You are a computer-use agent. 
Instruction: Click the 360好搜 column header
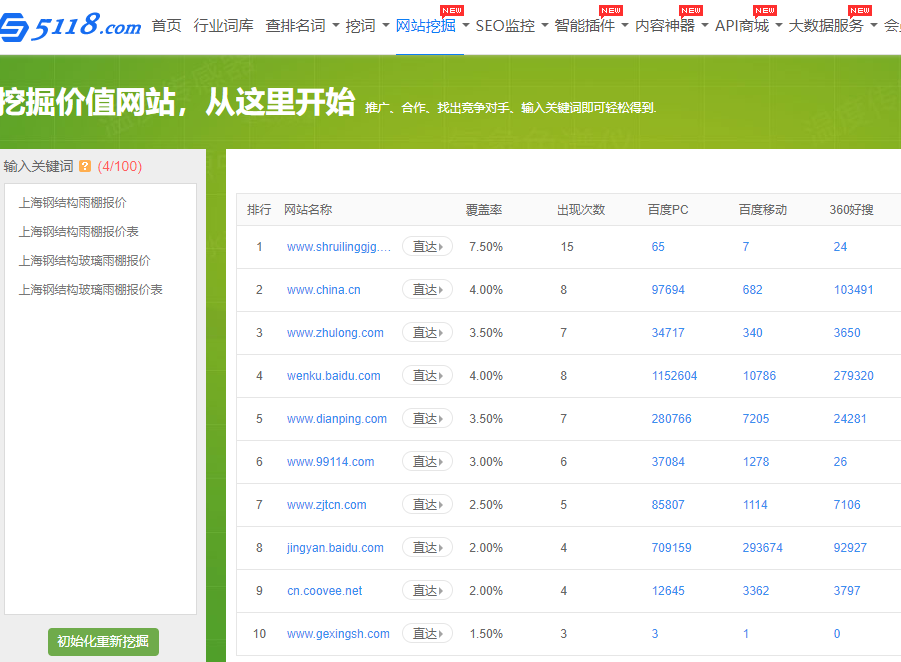(851, 210)
